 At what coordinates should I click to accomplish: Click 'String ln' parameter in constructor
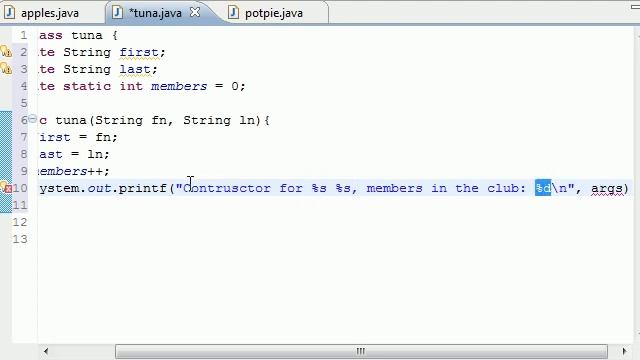point(219,120)
